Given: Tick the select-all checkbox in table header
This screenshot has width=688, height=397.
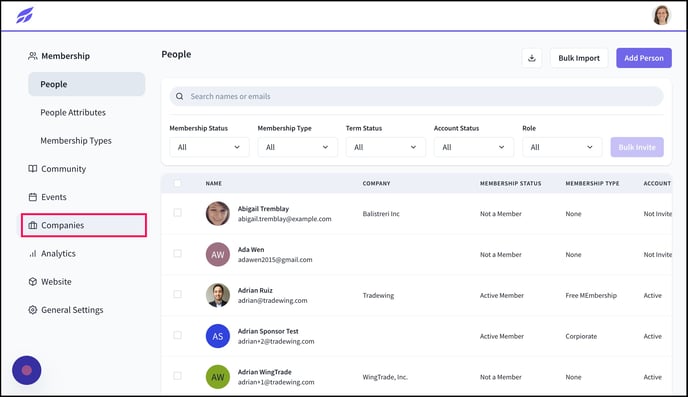Looking at the screenshot, I should 177,183.
